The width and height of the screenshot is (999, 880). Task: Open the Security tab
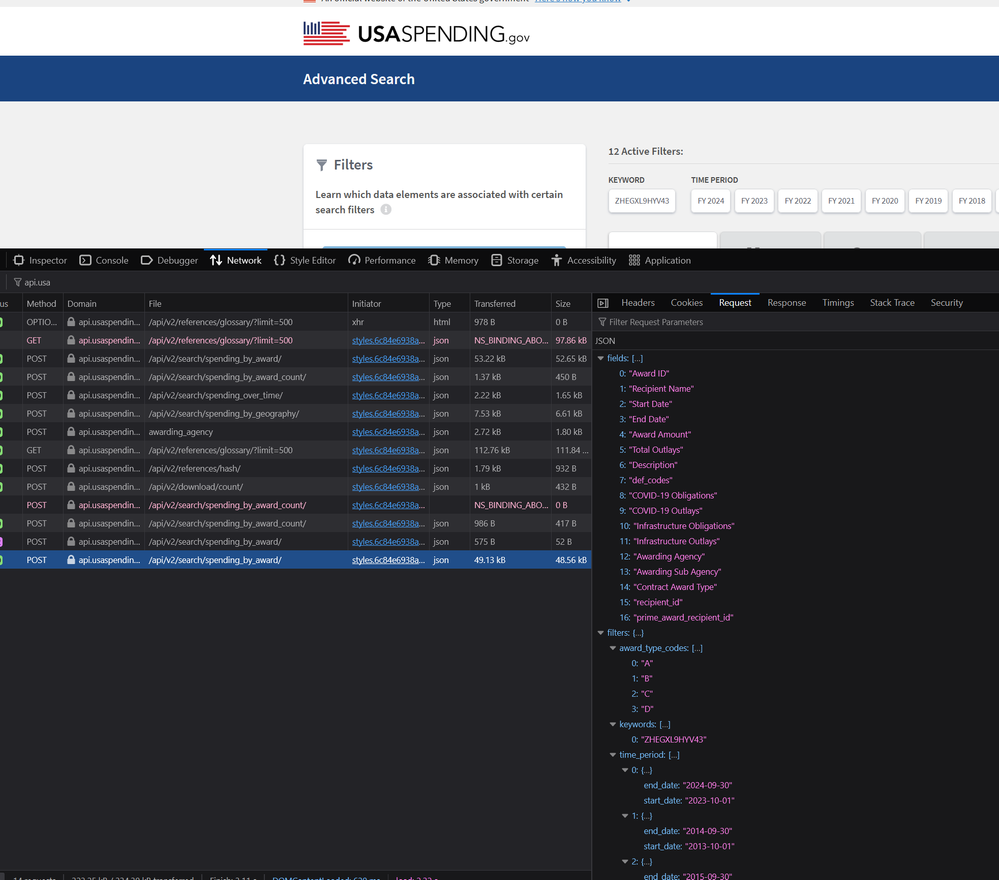(947, 303)
